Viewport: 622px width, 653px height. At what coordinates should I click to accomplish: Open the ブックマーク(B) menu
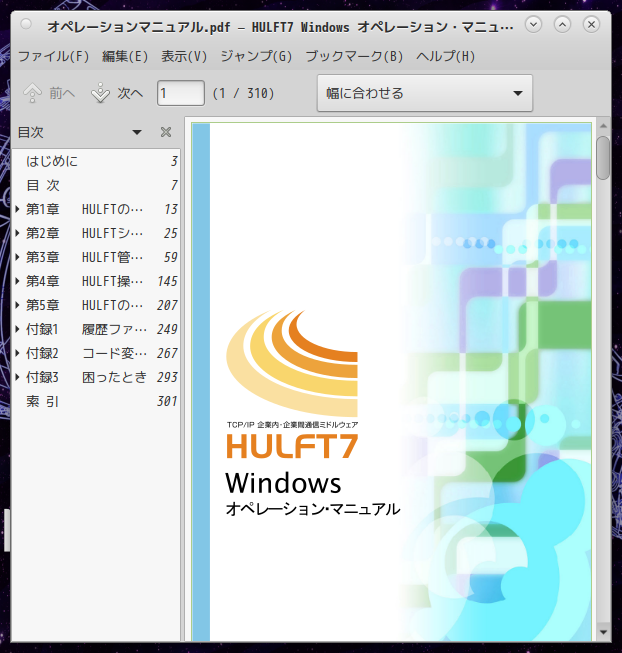click(354, 56)
